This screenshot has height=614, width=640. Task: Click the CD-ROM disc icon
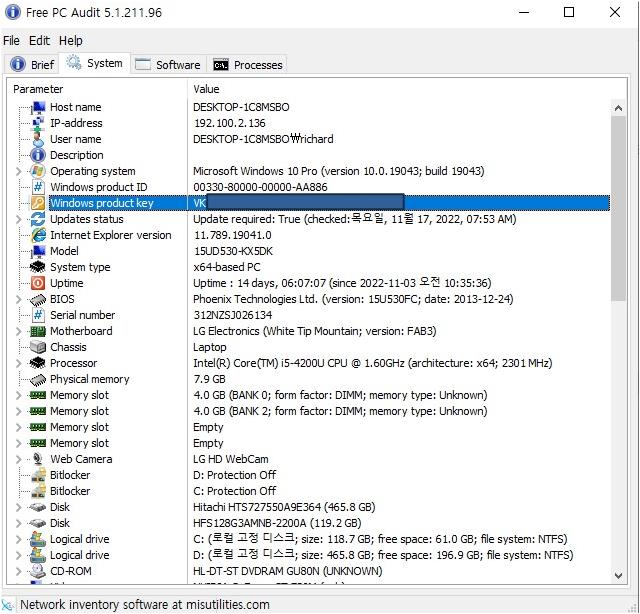pyautogui.click(x=38, y=571)
